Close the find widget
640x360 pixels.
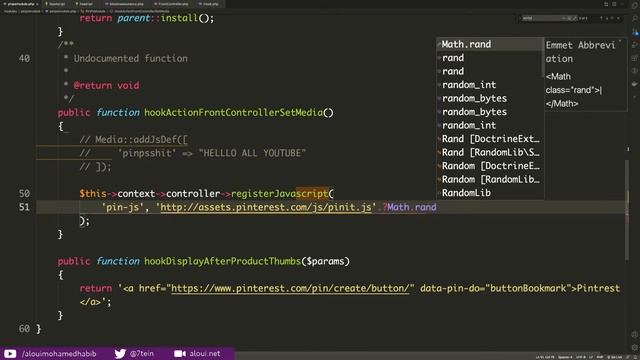click(x=618, y=18)
